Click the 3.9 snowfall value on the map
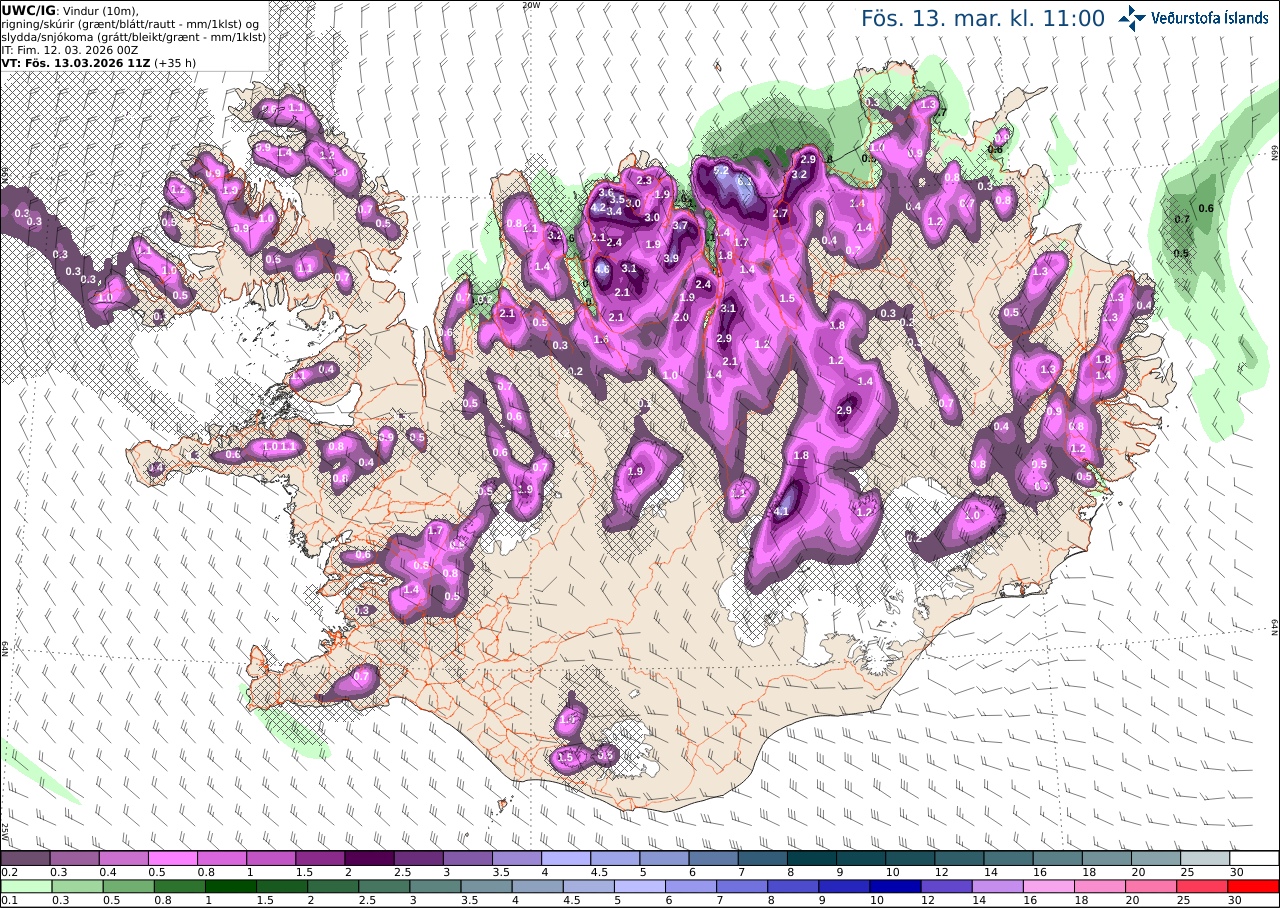 pyautogui.click(x=671, y=258)
